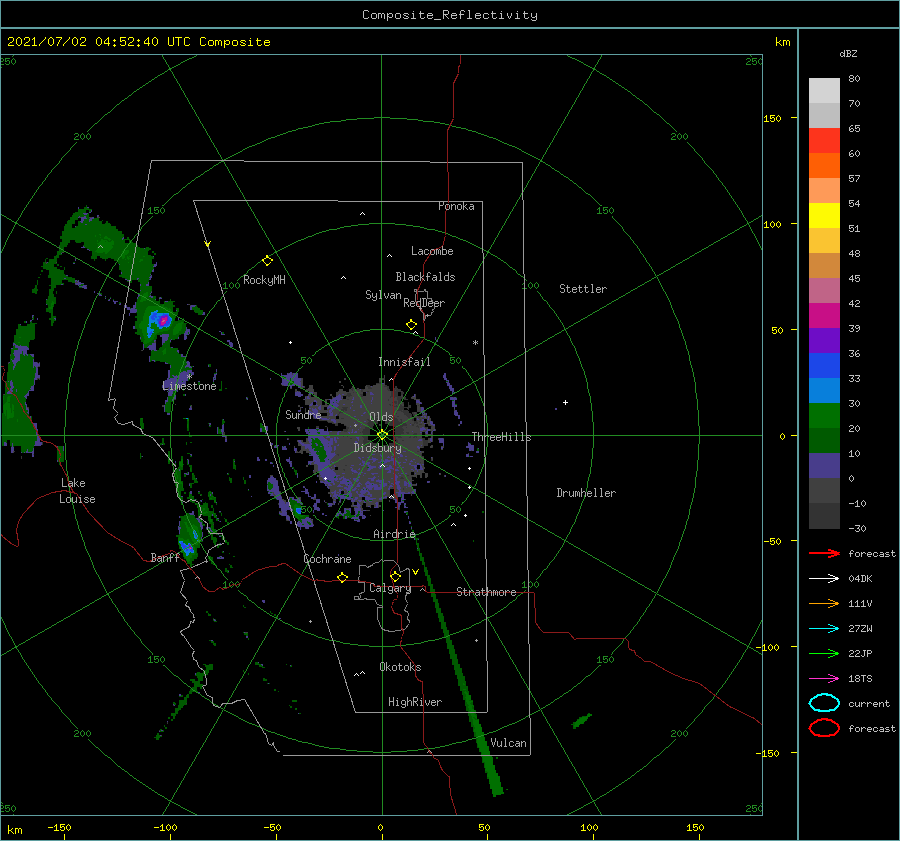Click the Lake Louise label
This screenshot has width=900, height=841.
[x=77, y=491]
